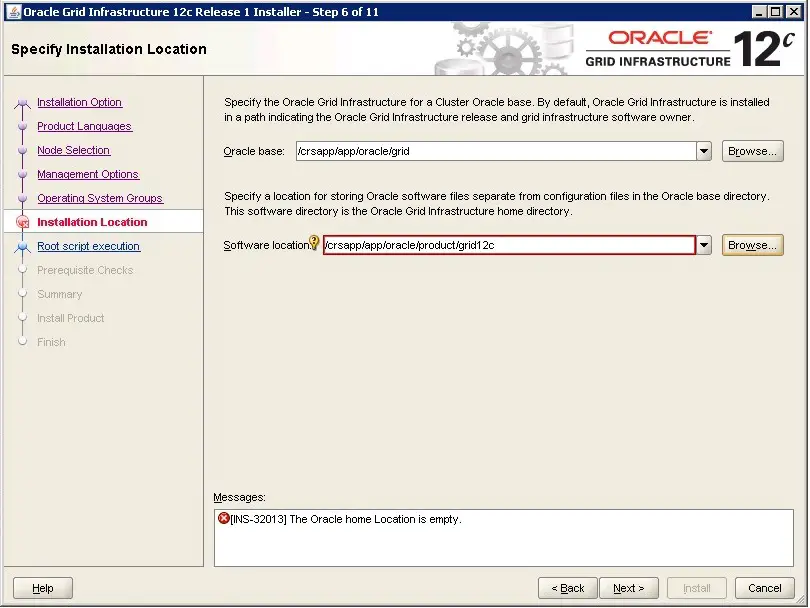Open the Software location dropdown arrow
Viewport: 810px width, 608px height.
point(704,245)
